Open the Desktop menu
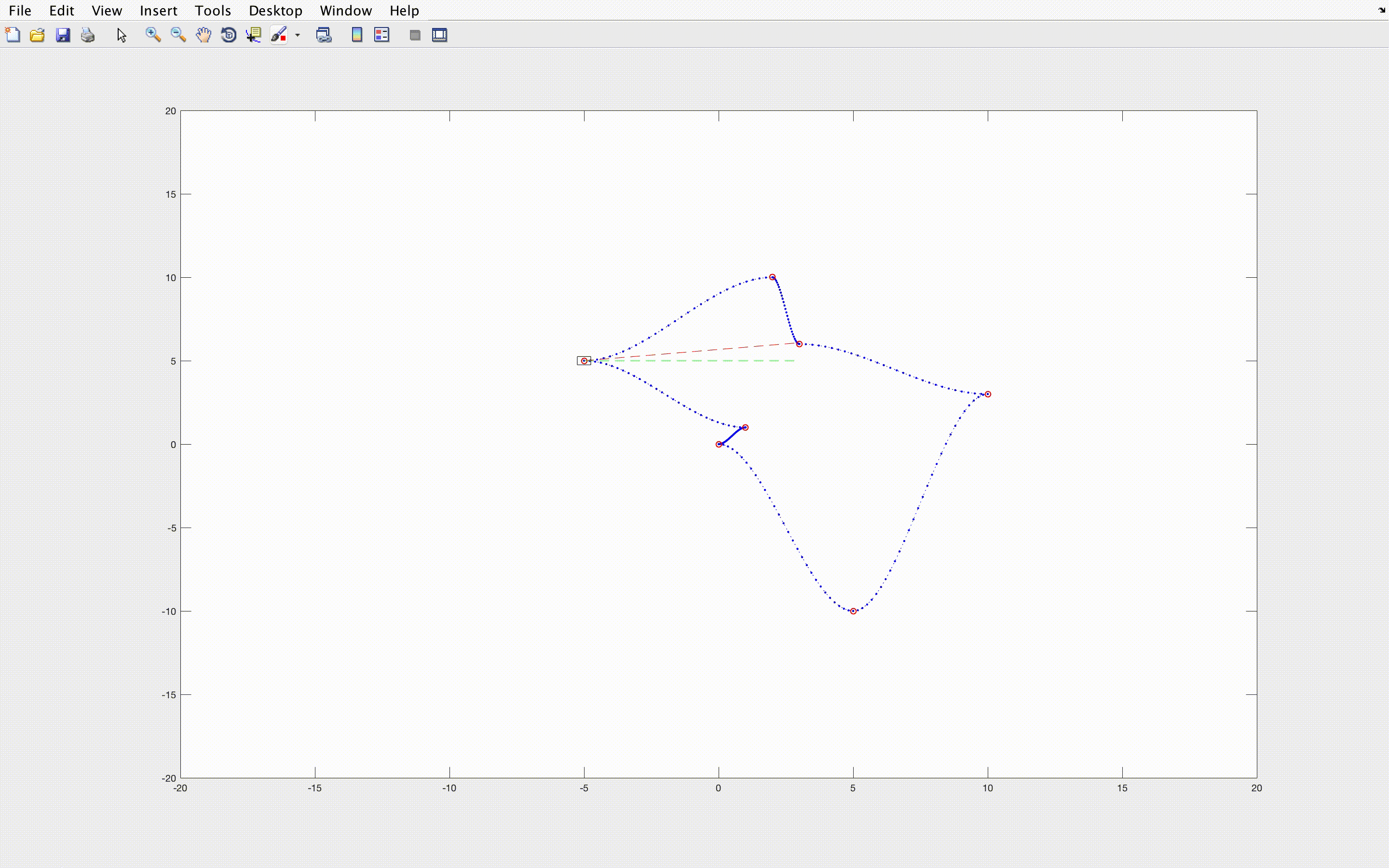The image size is (1389, 868). point(275,10)
